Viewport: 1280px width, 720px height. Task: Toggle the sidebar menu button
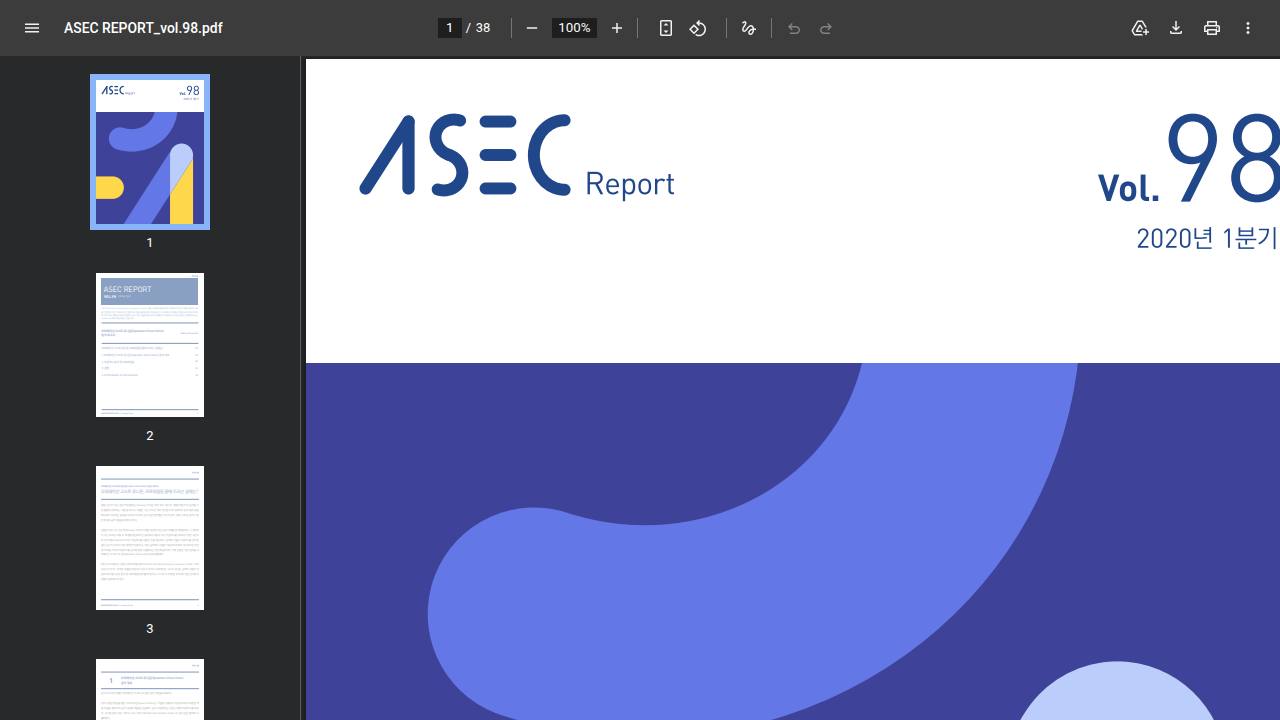(32, 28)
